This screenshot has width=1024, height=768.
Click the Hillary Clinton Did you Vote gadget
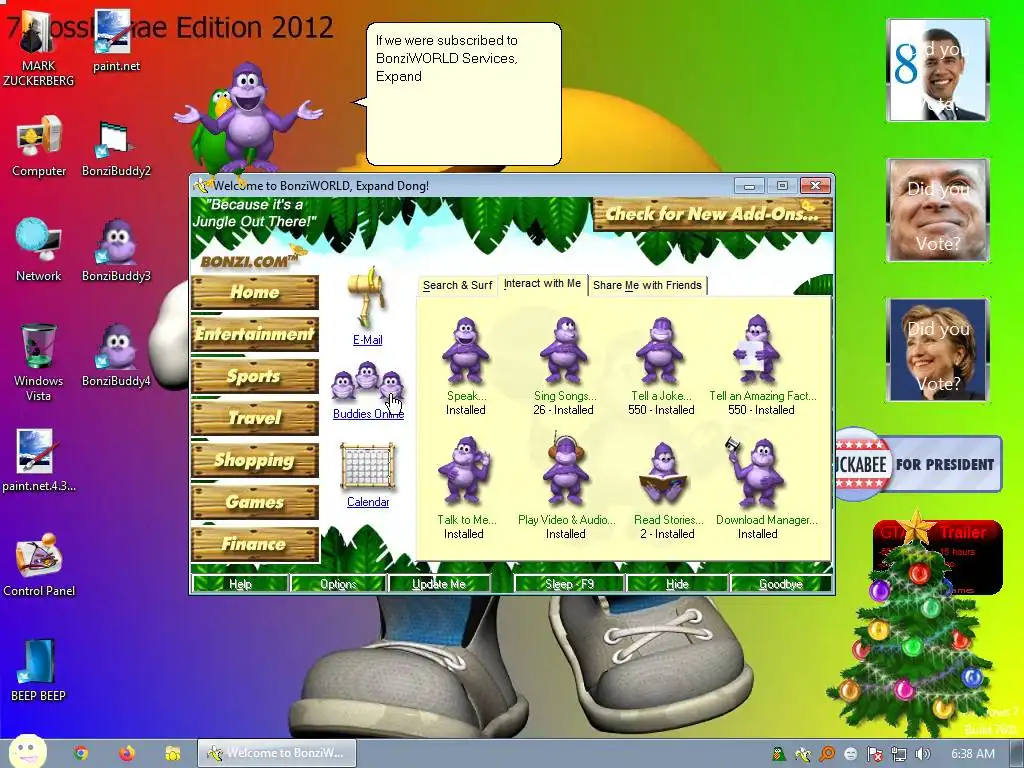(x=937, y=349)
